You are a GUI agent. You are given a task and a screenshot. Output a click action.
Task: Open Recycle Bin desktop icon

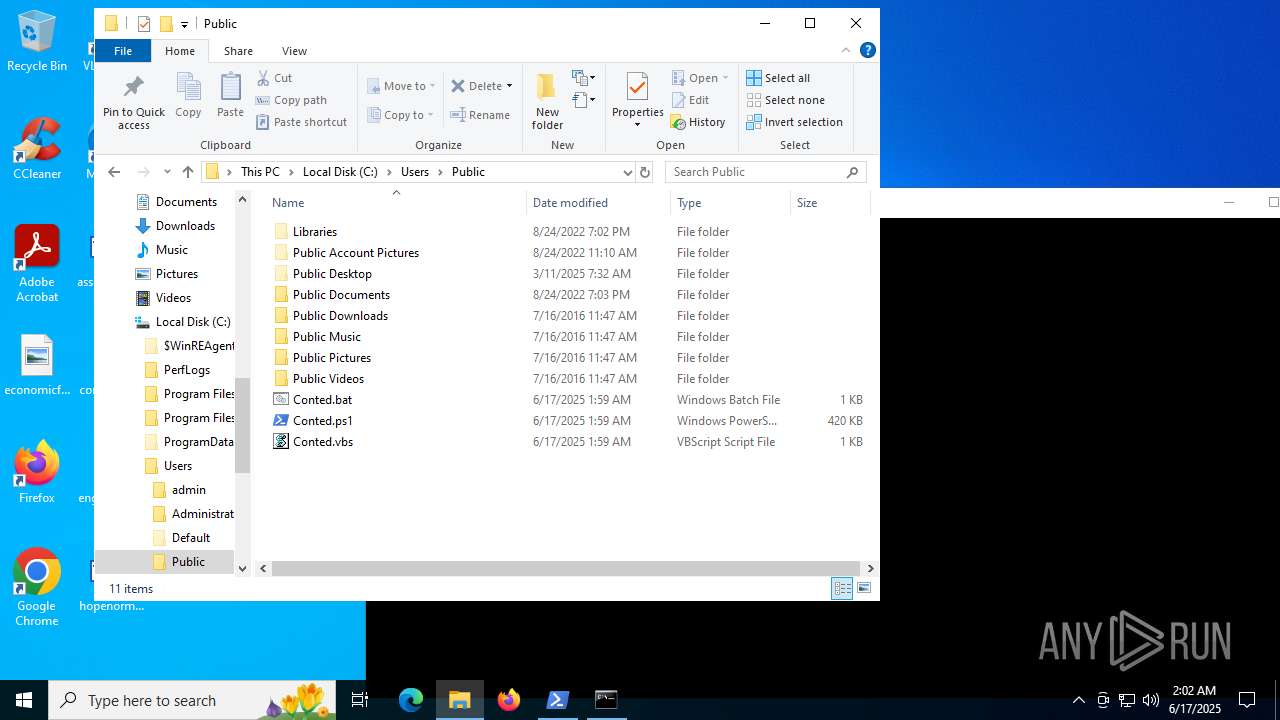pos(37,42)
